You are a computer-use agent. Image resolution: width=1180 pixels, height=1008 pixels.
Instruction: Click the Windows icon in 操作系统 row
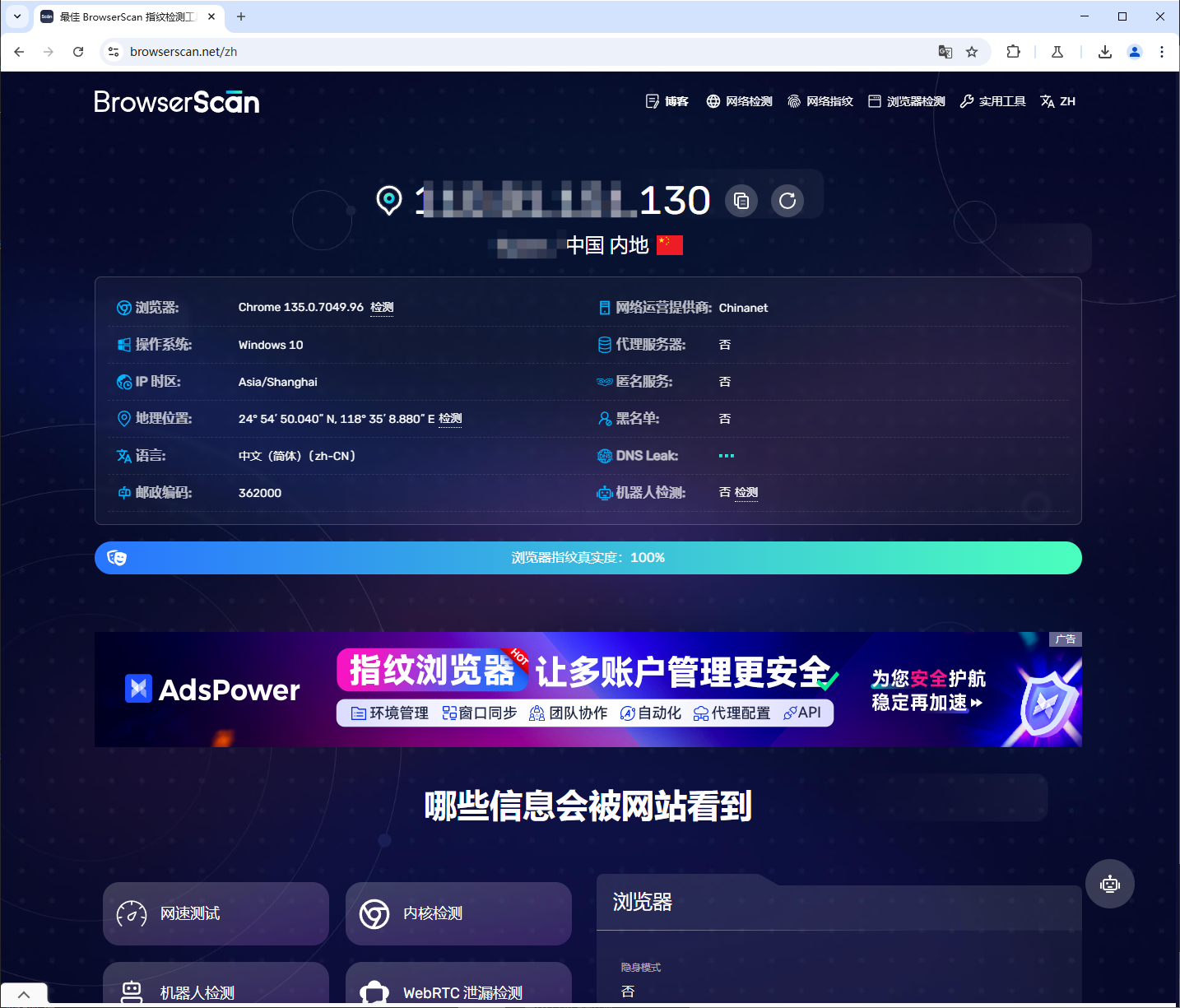(x=124, y=345)
